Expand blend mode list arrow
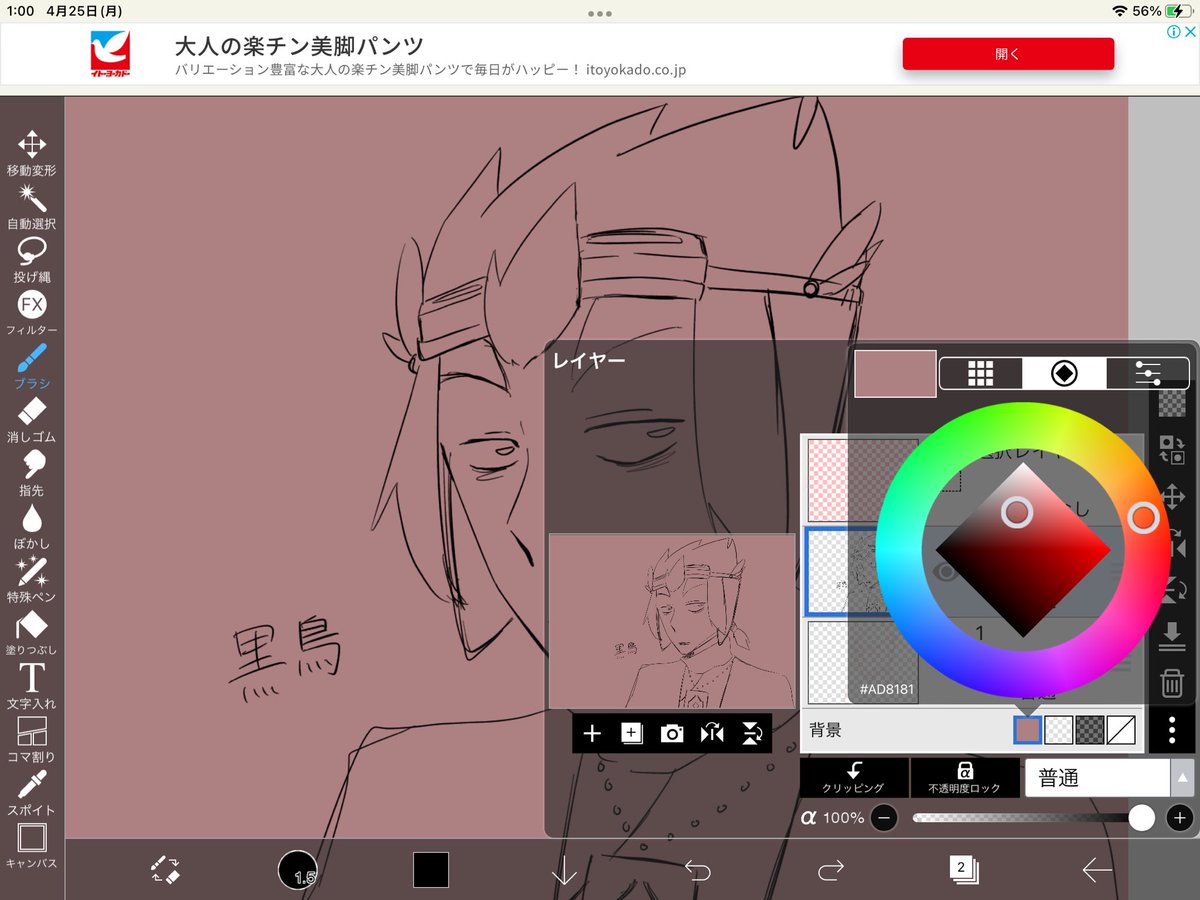Viewport: 1200px width, 900px height. (1182, 777)
